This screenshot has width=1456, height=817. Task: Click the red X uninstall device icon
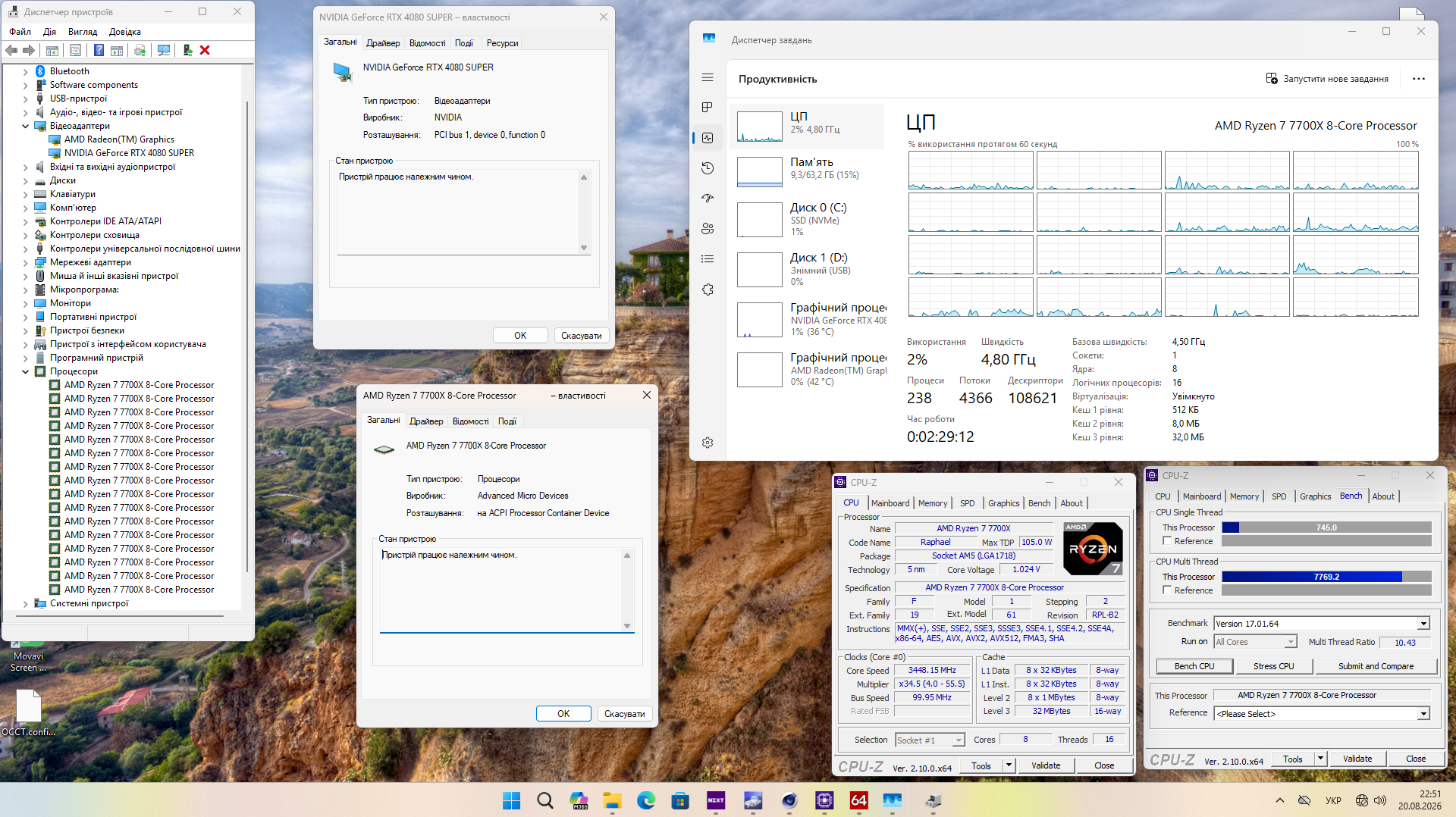click(205, 50)
